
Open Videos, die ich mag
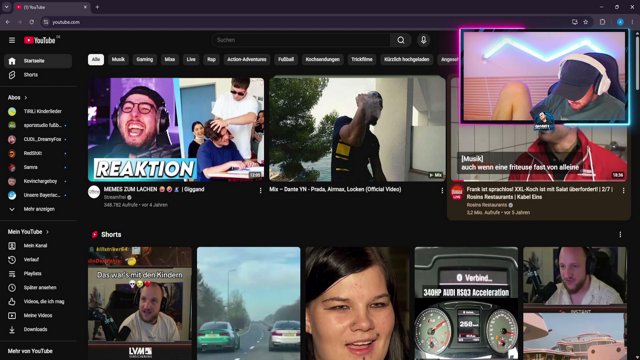[38, 301]
